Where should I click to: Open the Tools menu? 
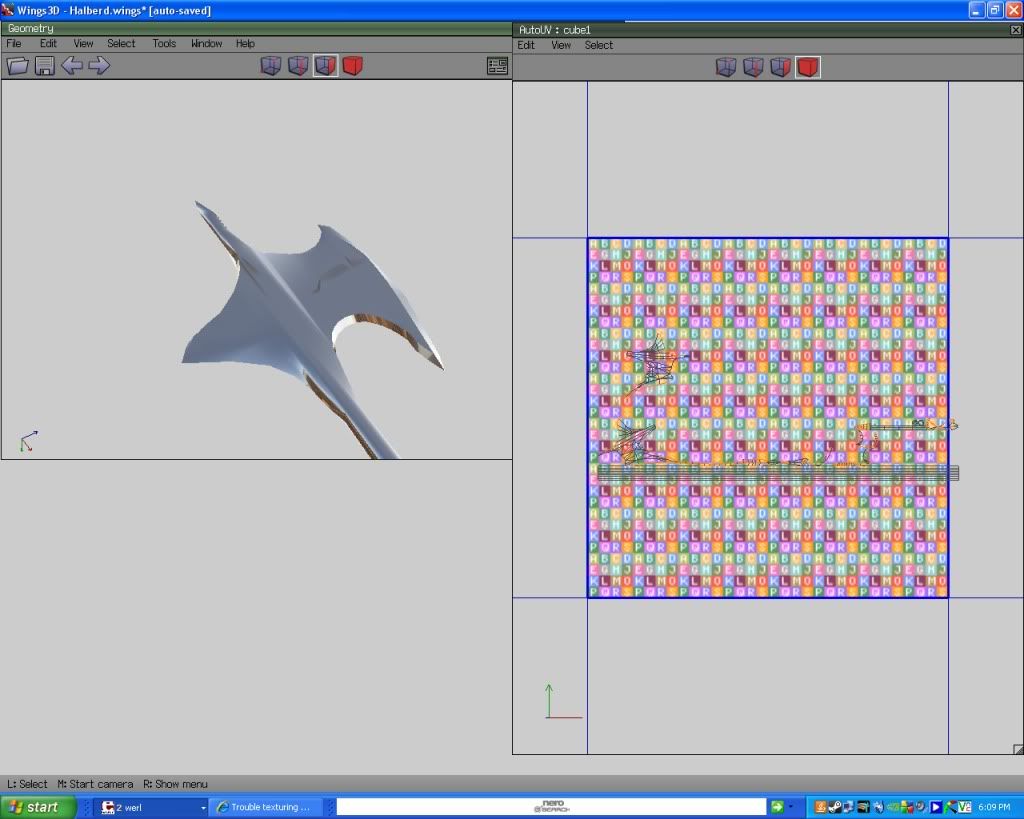164,44
